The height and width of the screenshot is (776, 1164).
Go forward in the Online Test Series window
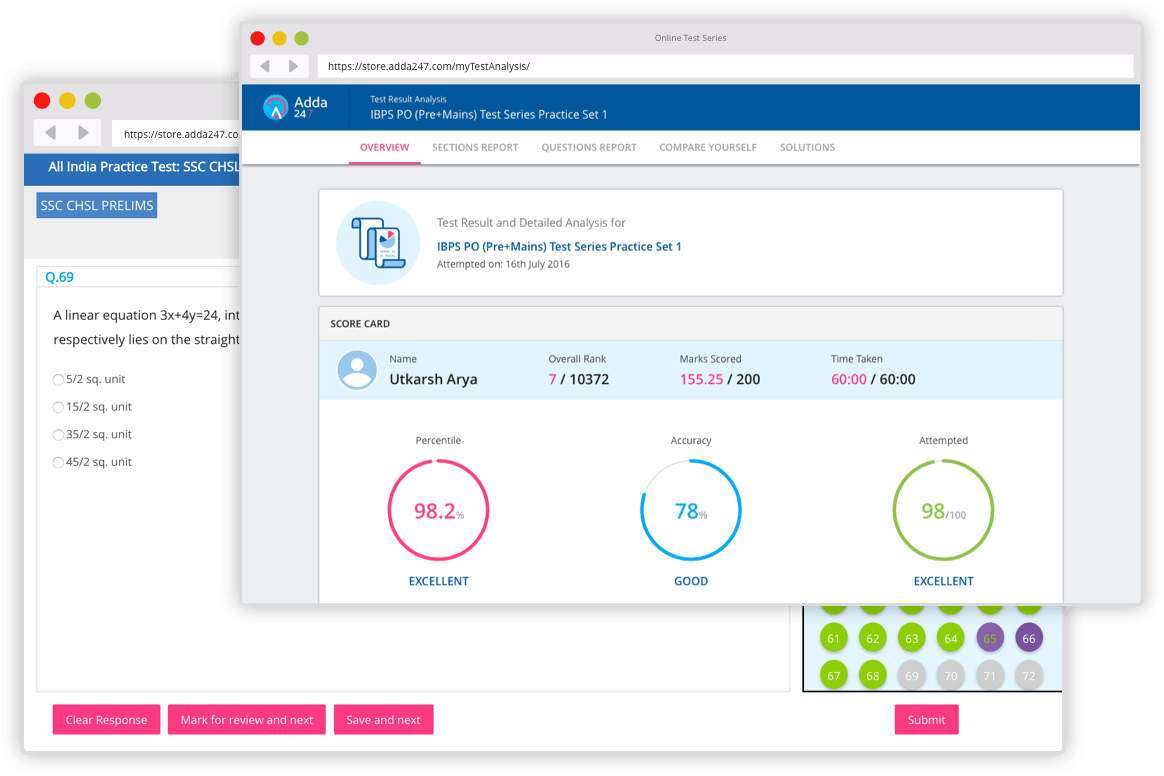294,66
